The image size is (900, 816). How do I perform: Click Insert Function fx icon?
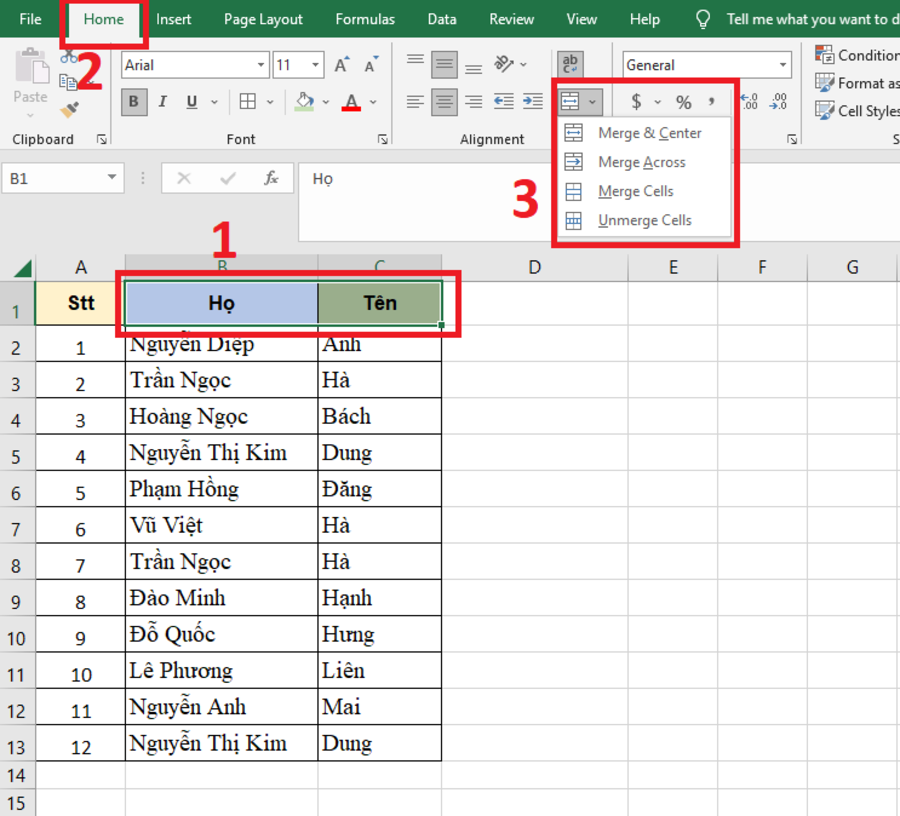pyautogui.click(x=271, y=178)
